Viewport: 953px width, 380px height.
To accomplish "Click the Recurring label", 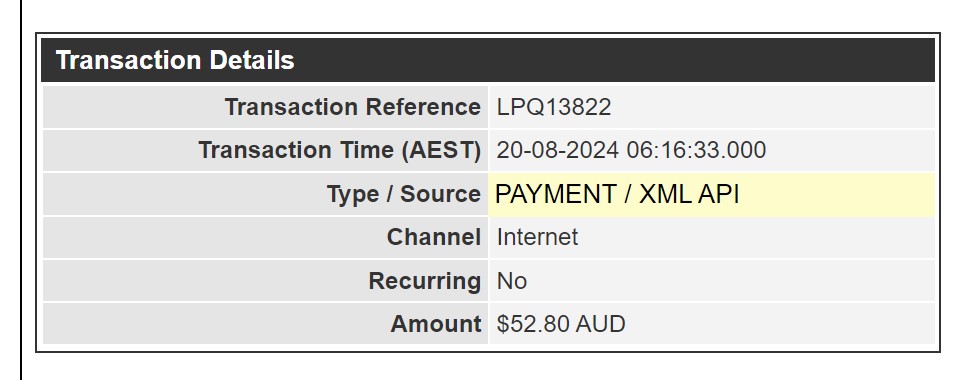I will (x=425, y=281).
